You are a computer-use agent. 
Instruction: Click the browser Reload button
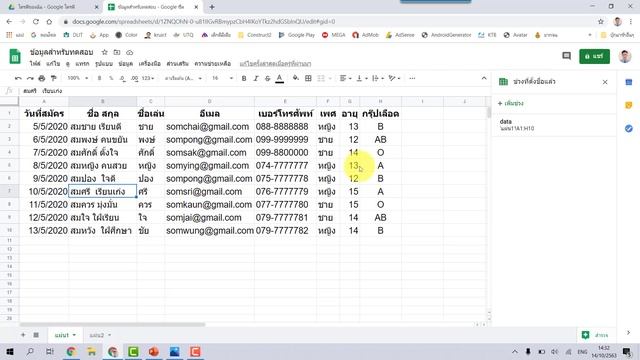point(36,22)
